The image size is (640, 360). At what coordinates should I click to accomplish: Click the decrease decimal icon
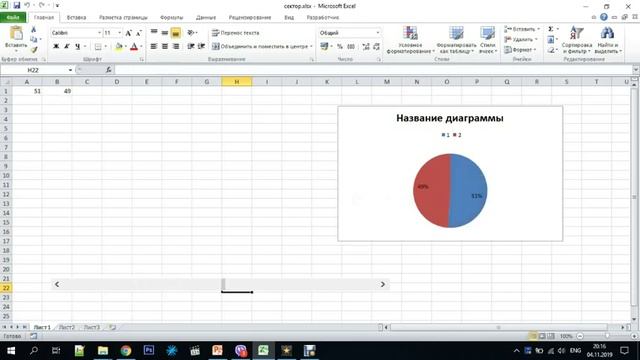[376, 47]
